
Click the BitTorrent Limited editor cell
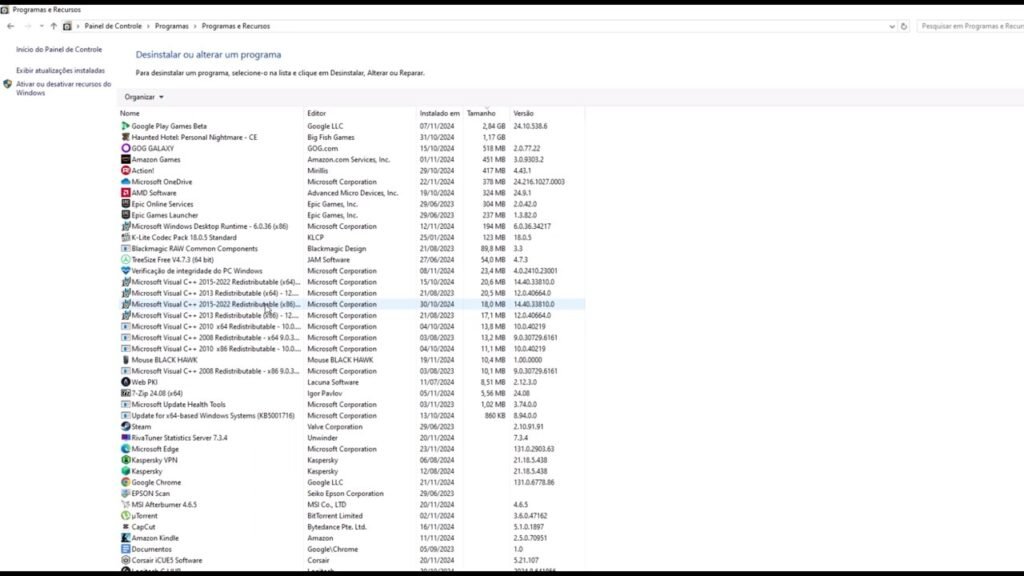tap(335, 515)
